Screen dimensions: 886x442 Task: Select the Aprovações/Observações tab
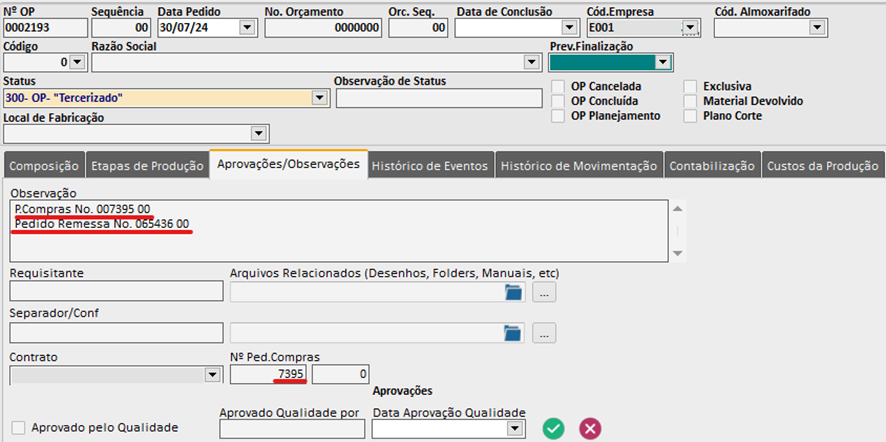(x=289, y=164)
